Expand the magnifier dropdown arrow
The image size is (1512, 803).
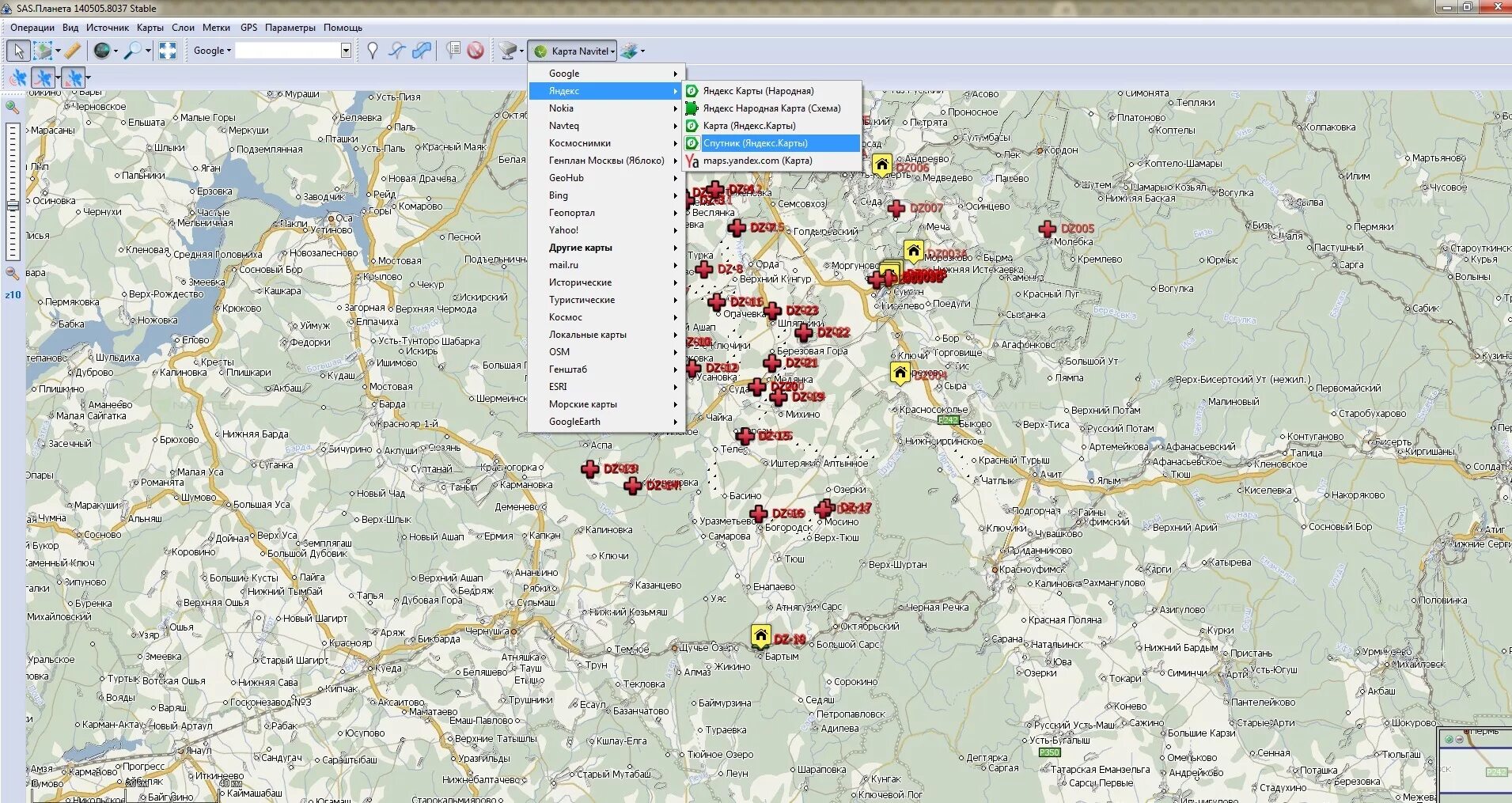(148, 51)
